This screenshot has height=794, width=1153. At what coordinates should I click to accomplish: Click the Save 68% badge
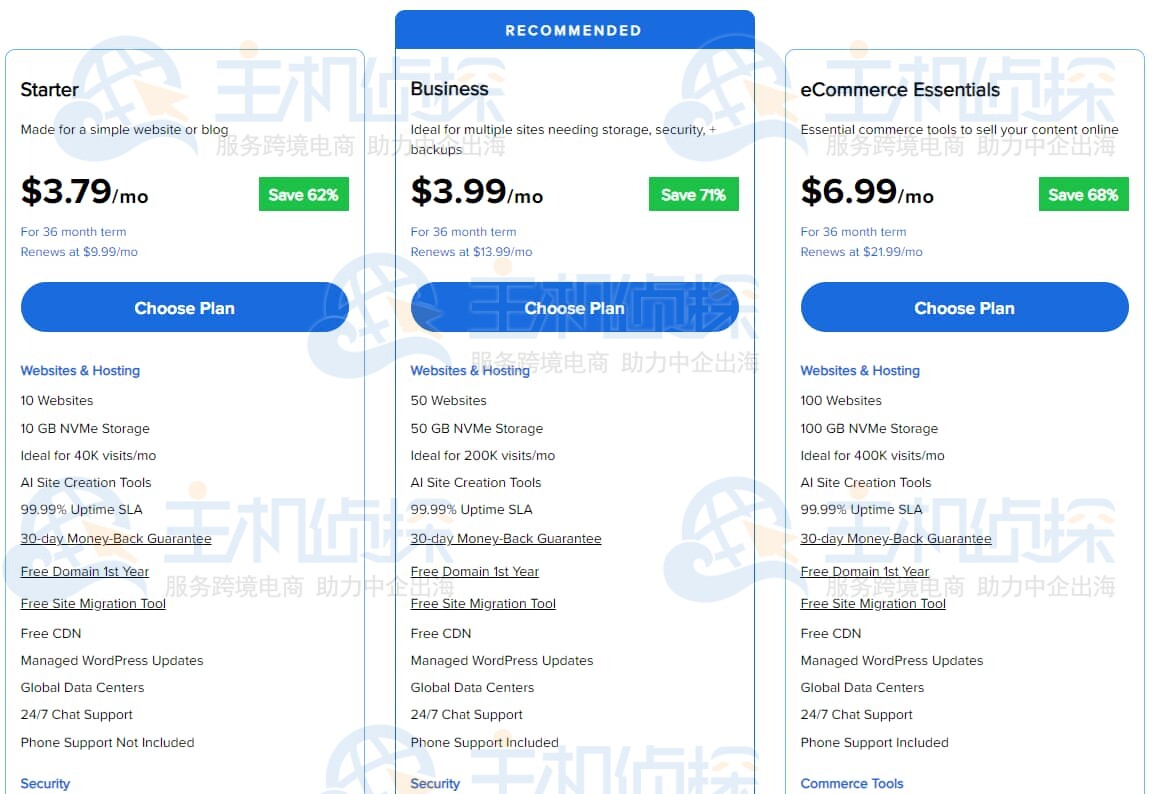(x=1083, y=195)
